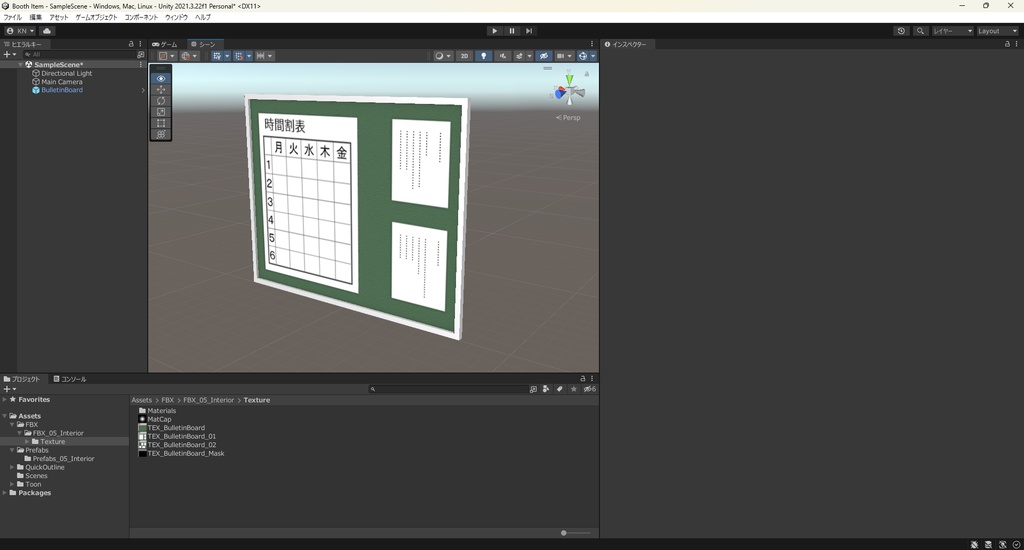
Task: Select the Scale tool in scene overlay
Action: [161, 112]
